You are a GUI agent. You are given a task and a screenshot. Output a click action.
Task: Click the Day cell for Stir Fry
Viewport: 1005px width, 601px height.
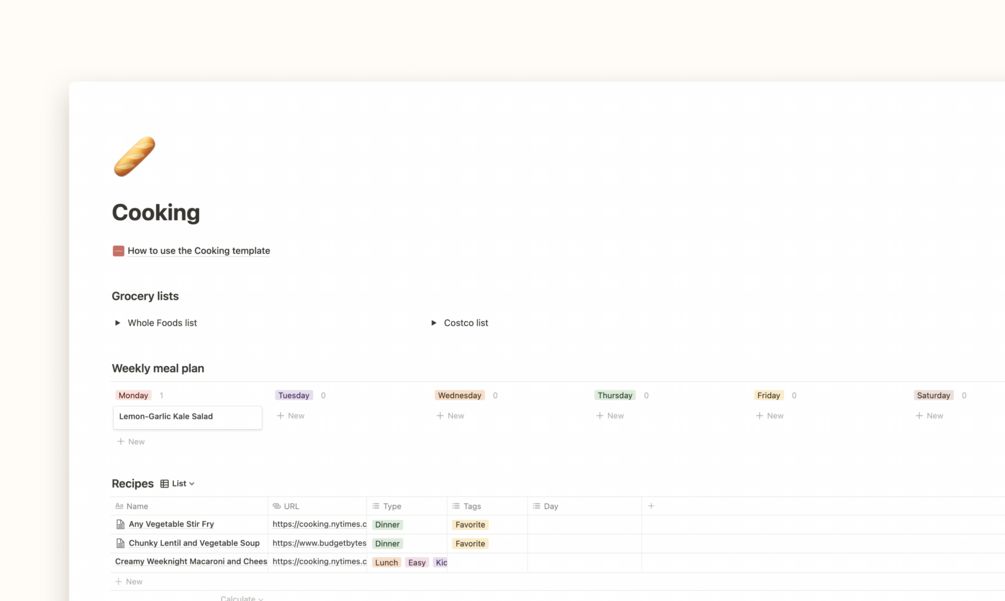tap(585, 524)
